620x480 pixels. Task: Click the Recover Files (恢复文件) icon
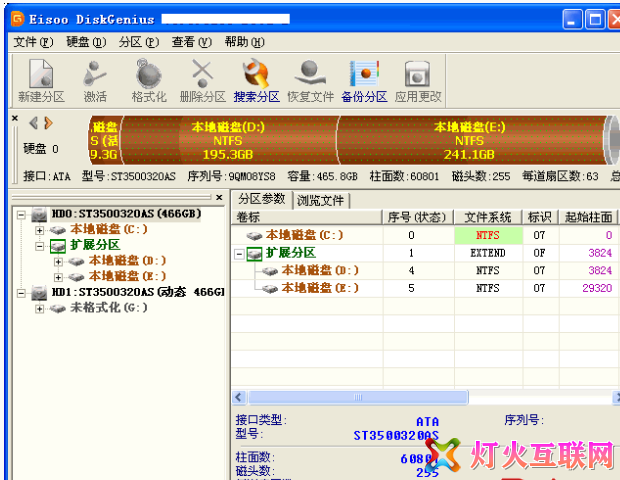pos(310,73)
